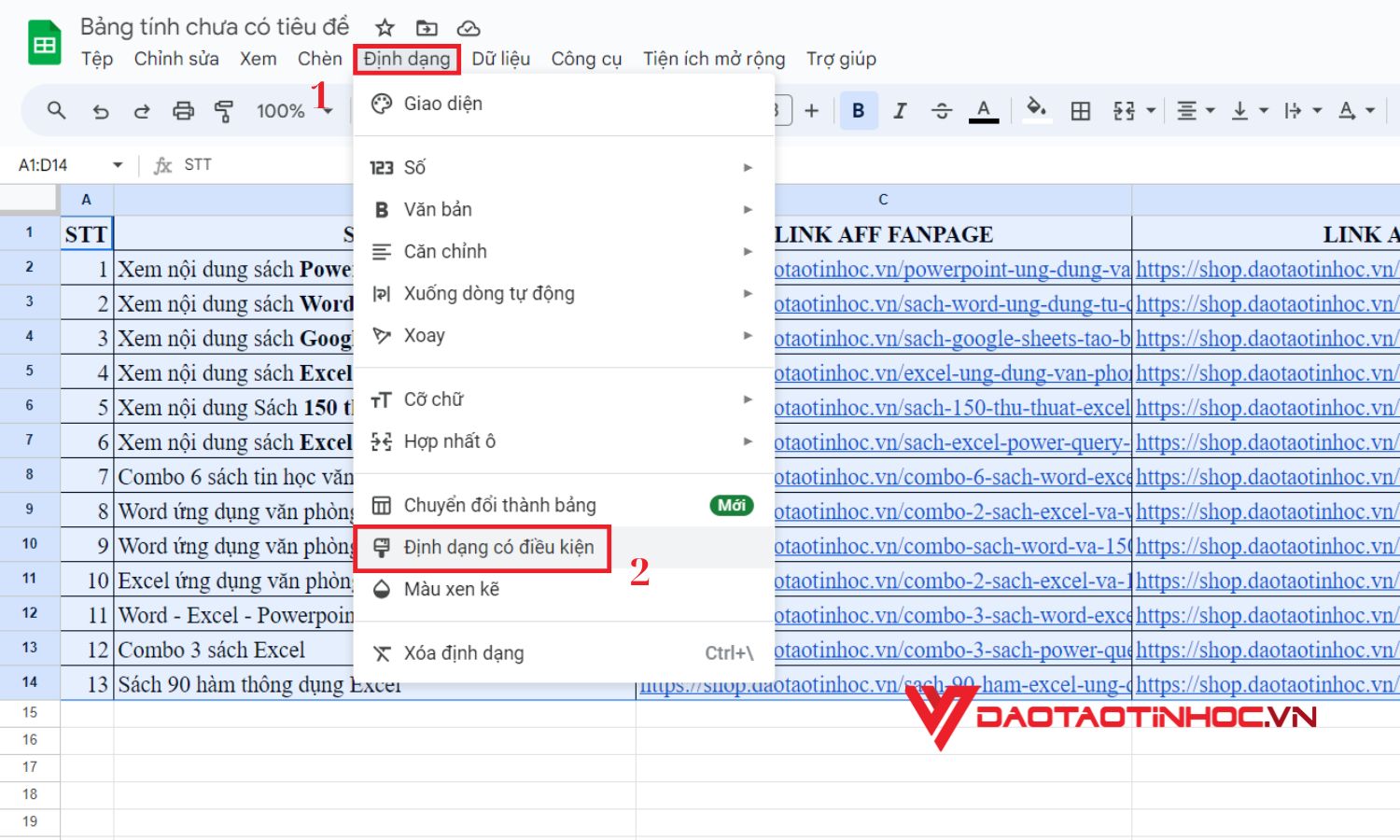Image resolution: width=1400 pixels, height=840 pixels.
Task: Open the name box range dropdown
Action: click(x=118, y=164)
